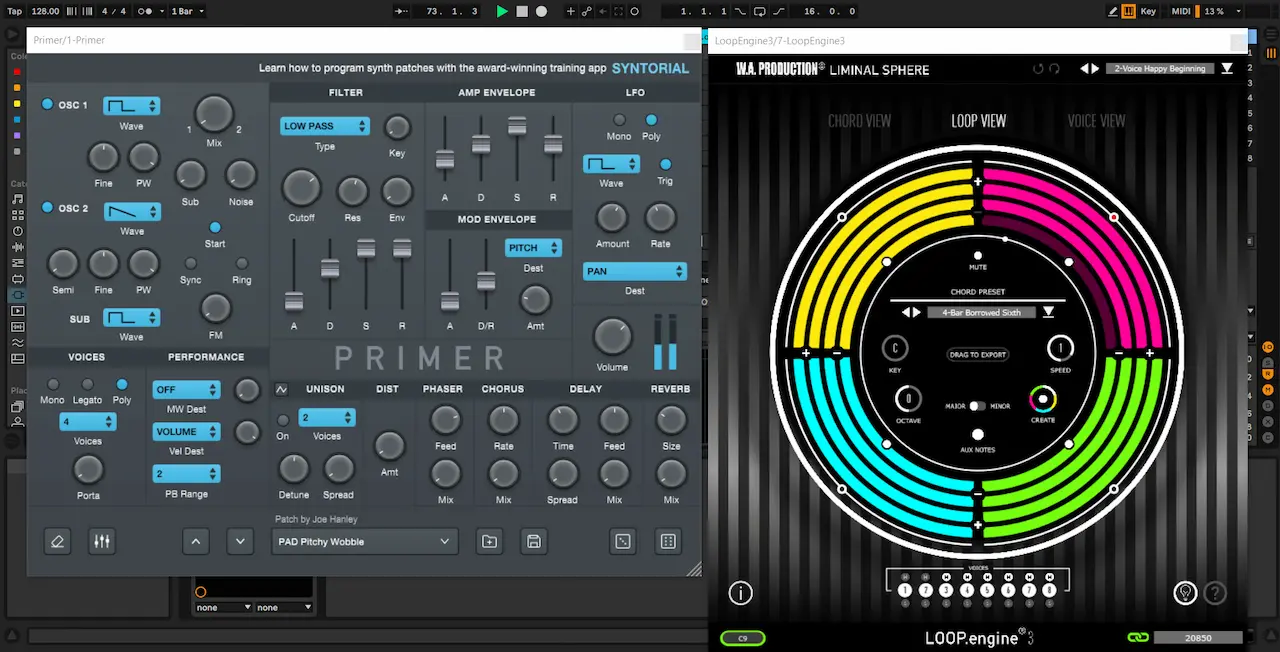Click the eraser icon in Primer

[57, 541]
